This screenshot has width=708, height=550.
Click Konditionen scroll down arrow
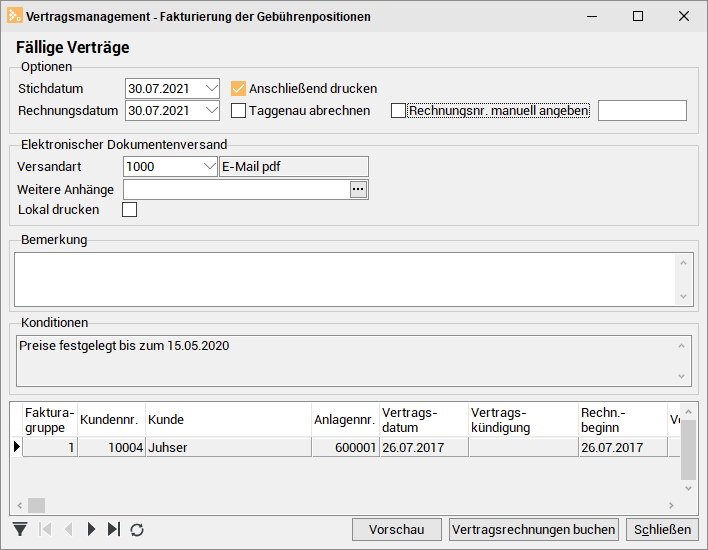(x=682, y=376)
